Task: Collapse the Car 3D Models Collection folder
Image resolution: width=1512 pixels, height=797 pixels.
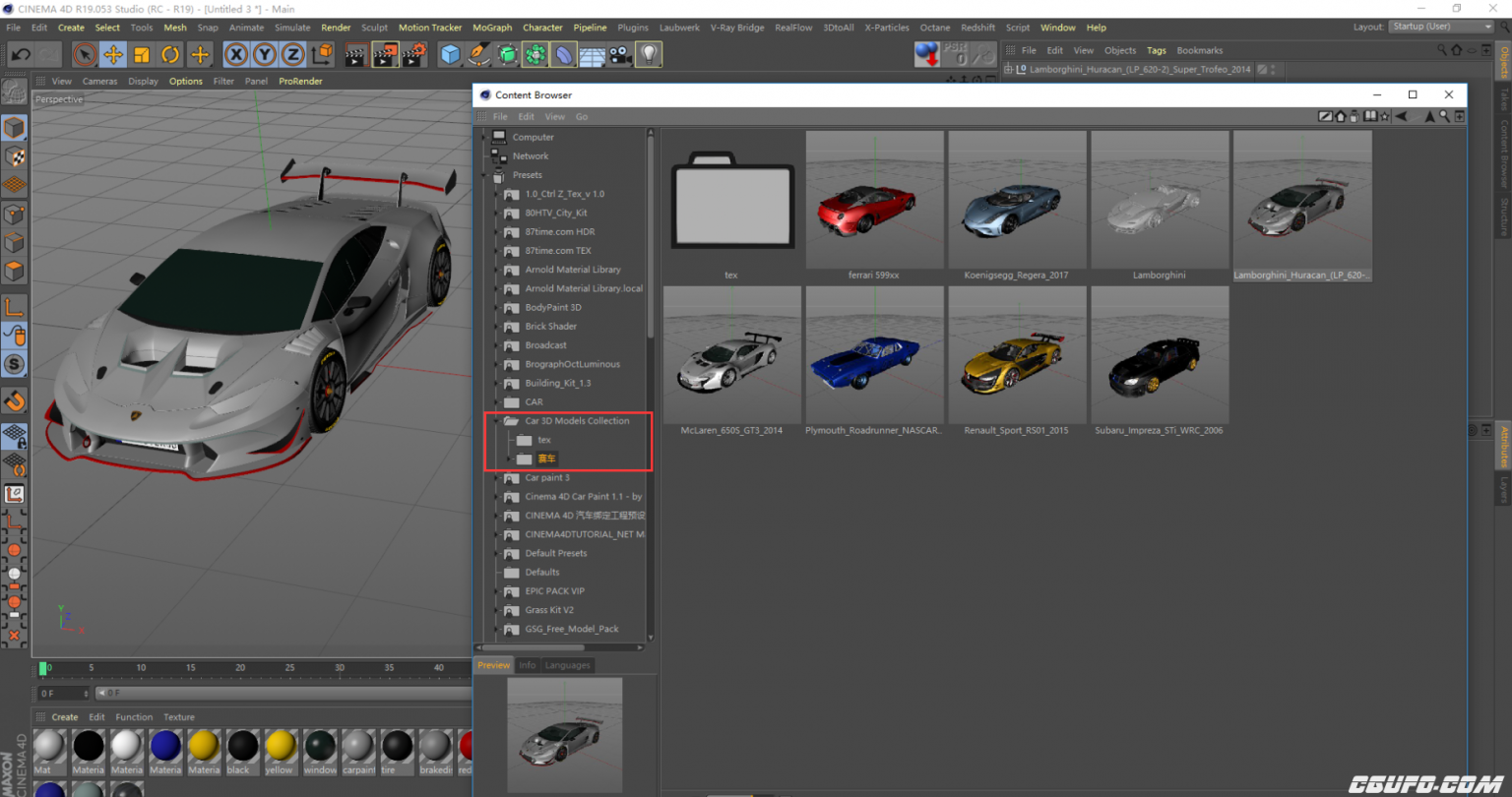Action: 497,420
